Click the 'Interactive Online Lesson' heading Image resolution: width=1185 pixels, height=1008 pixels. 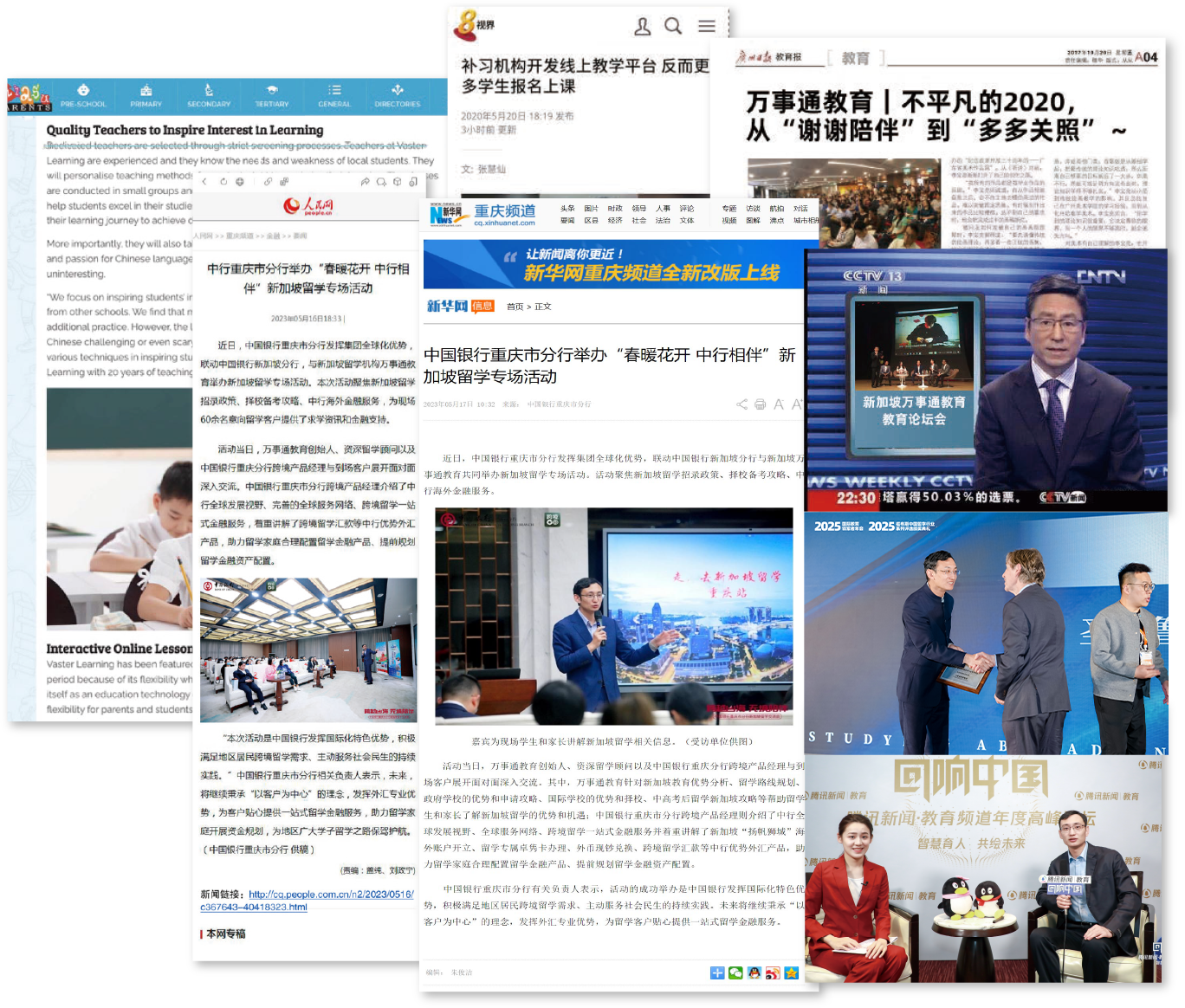tap(120, 649)
